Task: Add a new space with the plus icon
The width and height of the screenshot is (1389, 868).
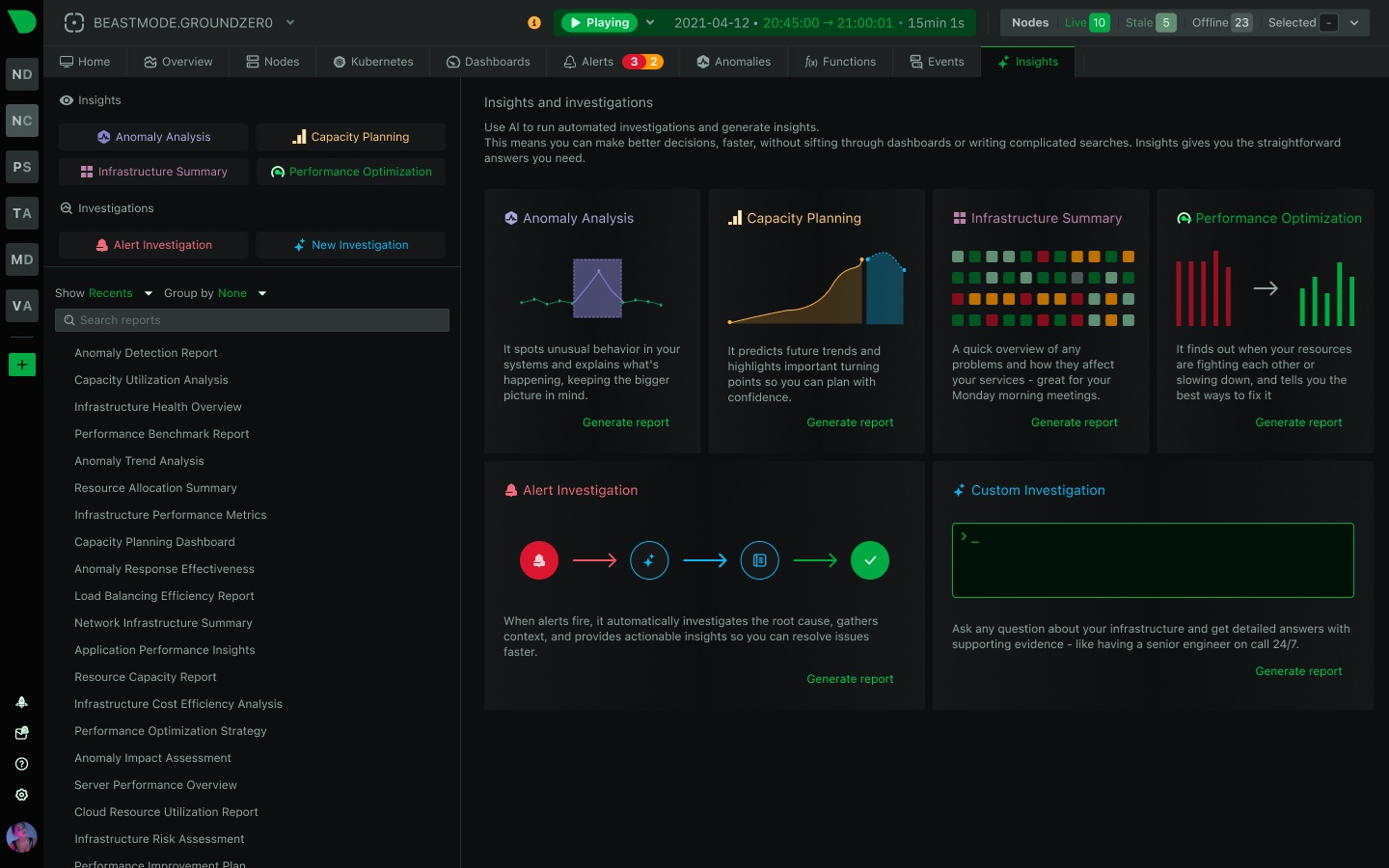Action: coord(21,365)
